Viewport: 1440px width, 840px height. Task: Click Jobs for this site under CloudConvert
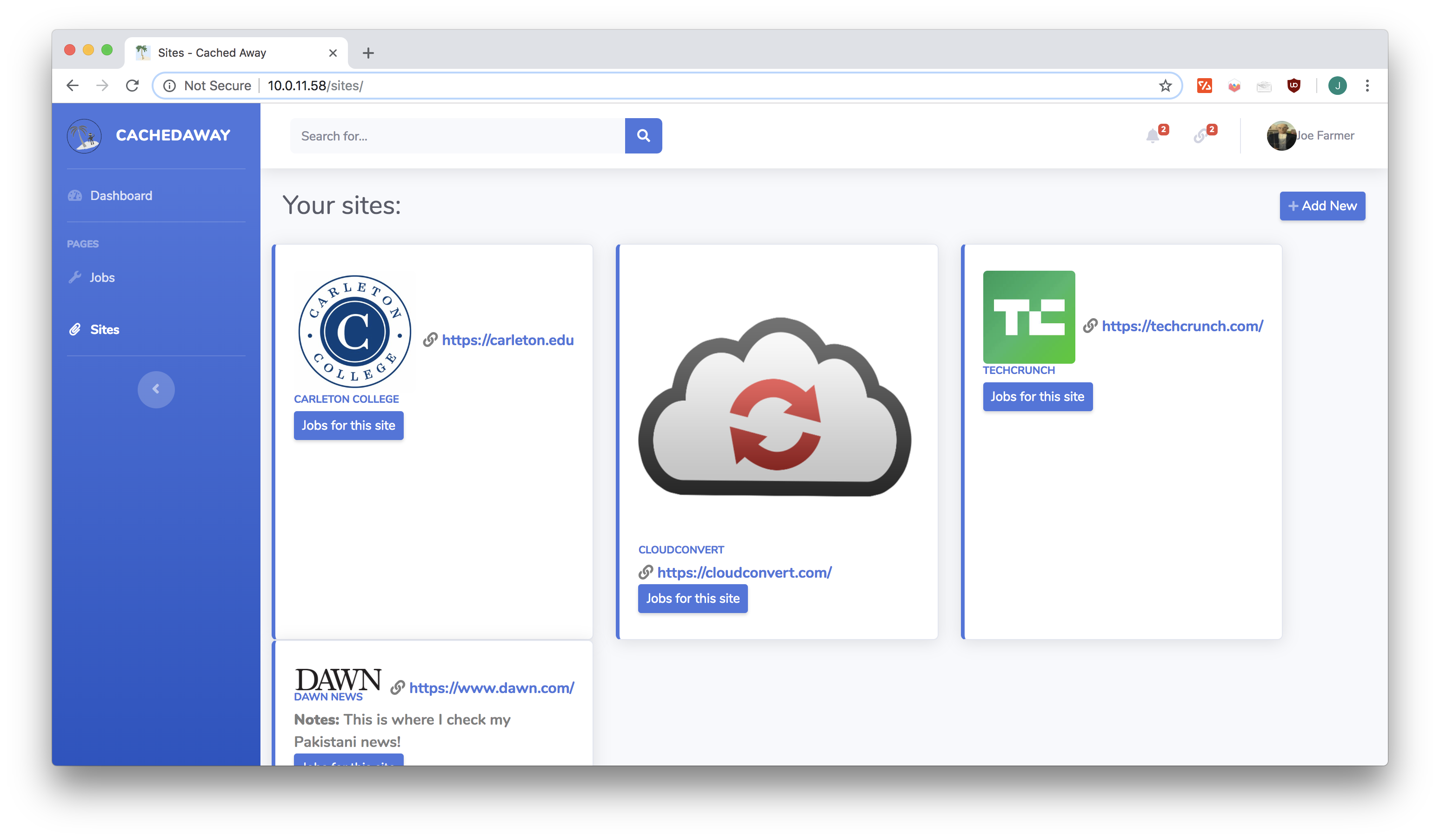pos(692,598)
